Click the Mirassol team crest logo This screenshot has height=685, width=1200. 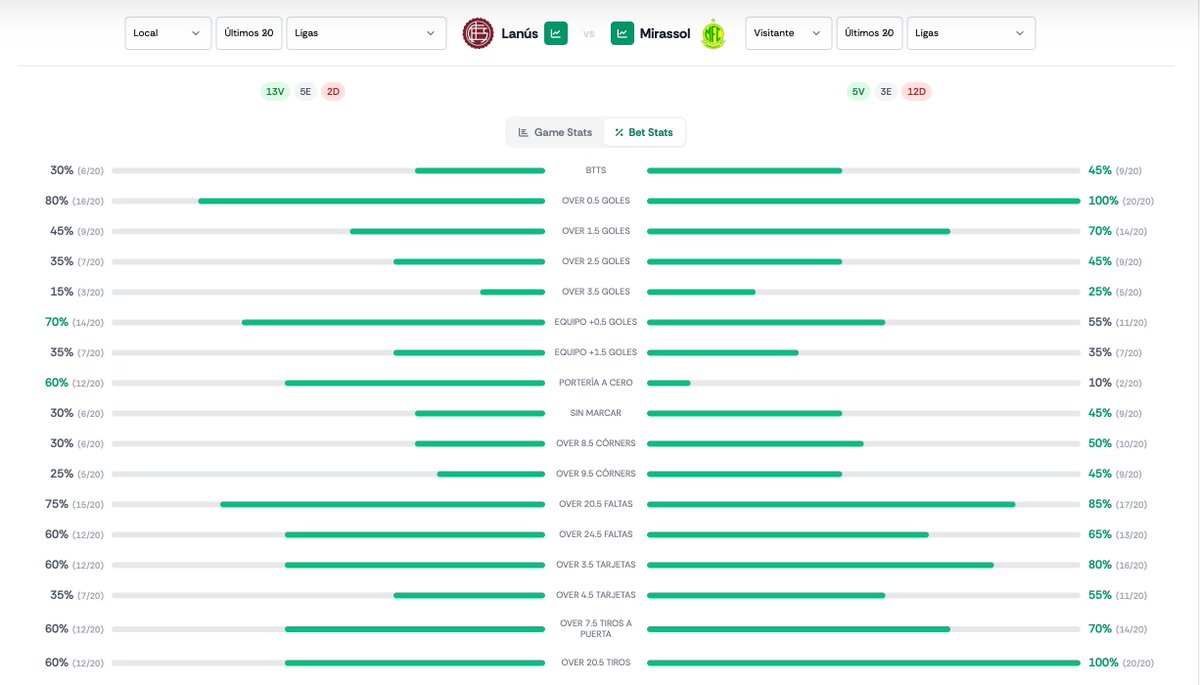[x=713, y=33]
